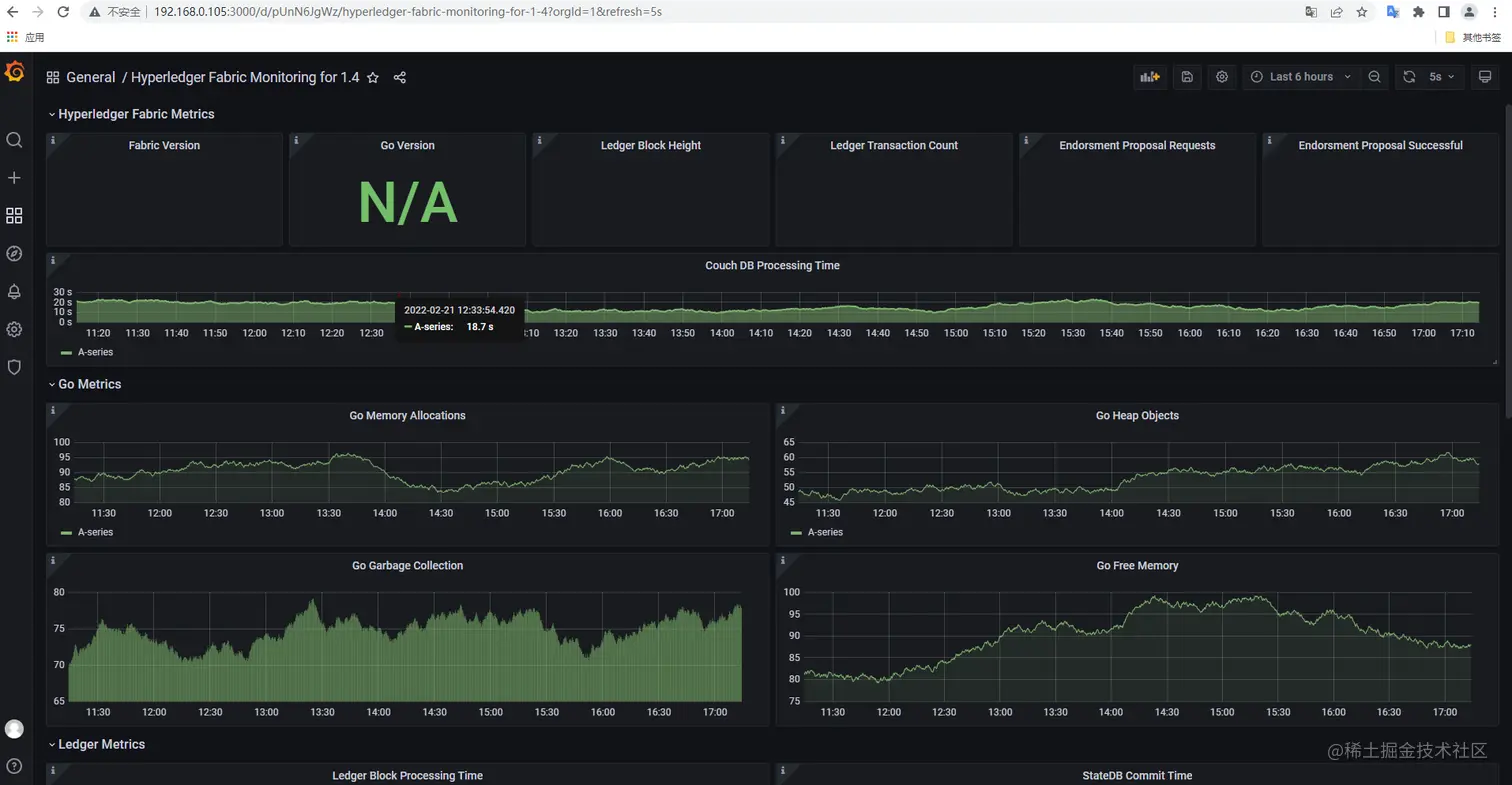This screenshot has width=1512, height=785.
Task: Open the StateDB Commit Time panel title
Action: tap(1137, 776)
